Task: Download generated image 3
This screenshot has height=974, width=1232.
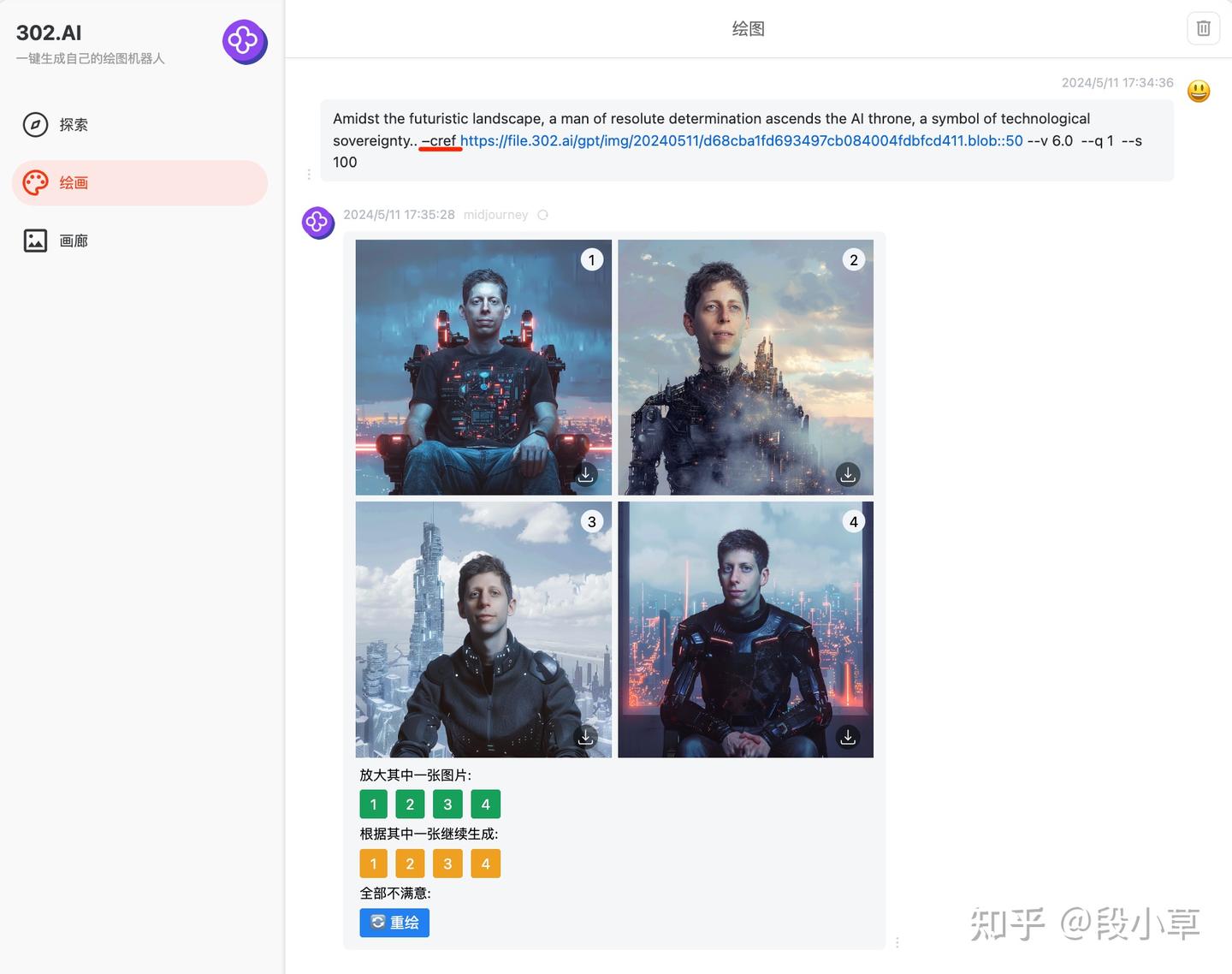Action: pos(585,737)
